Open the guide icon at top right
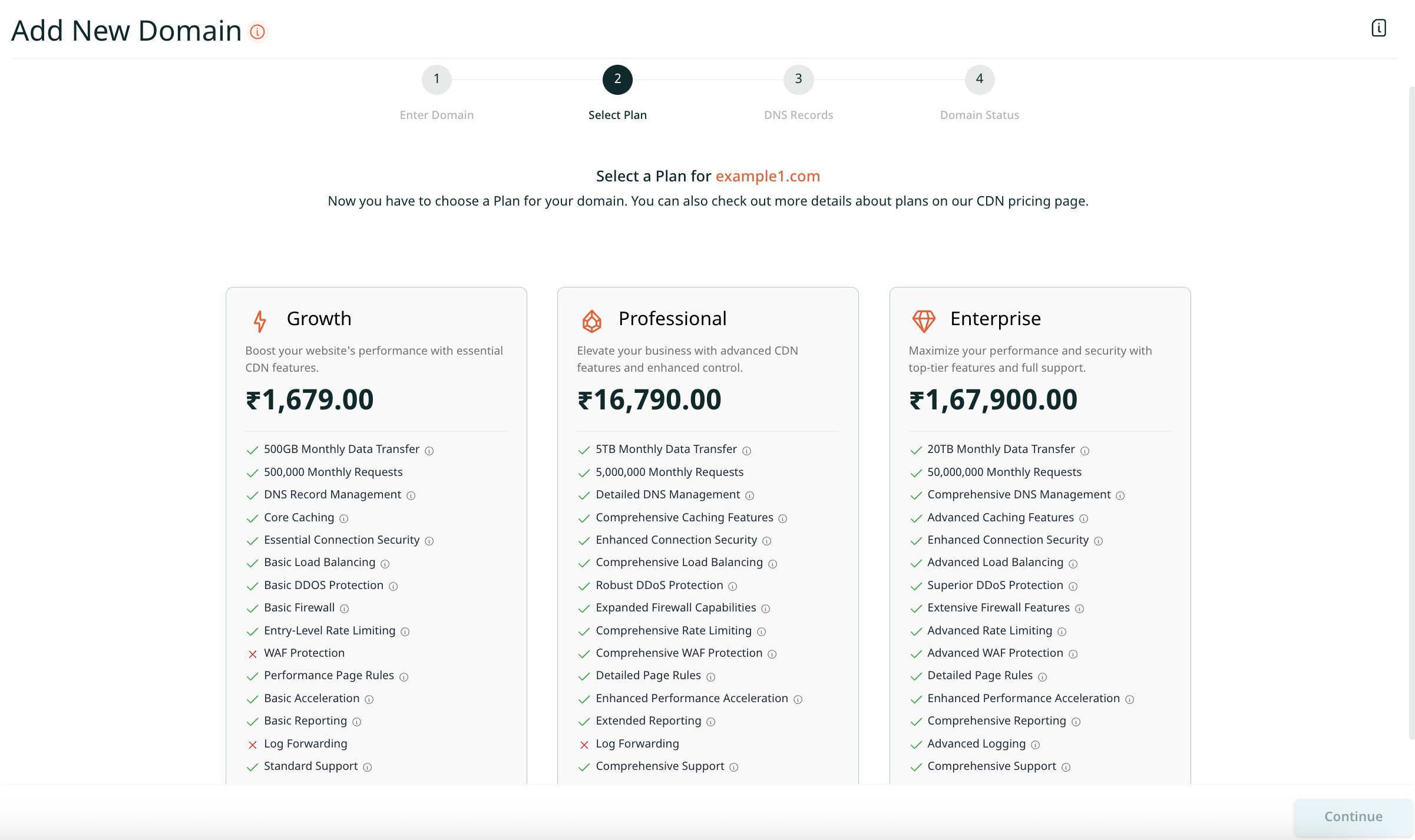The image size is (1415, 840). (x=1378, y=28)
